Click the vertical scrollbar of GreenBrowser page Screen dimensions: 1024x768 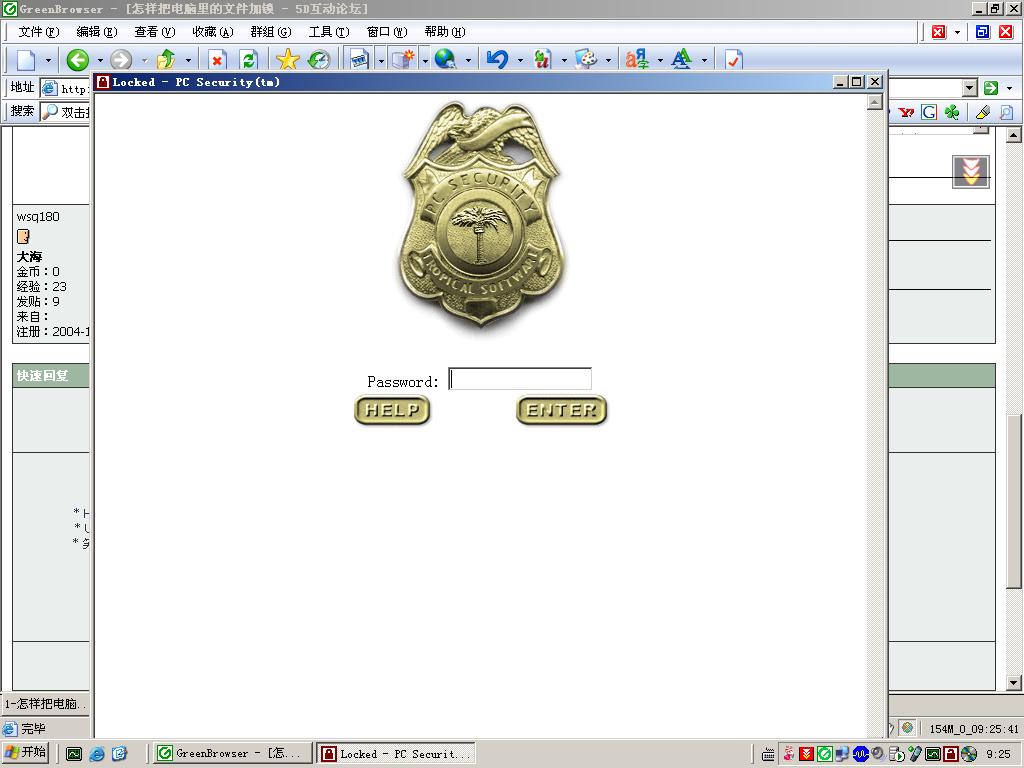tap(1014, 410)
